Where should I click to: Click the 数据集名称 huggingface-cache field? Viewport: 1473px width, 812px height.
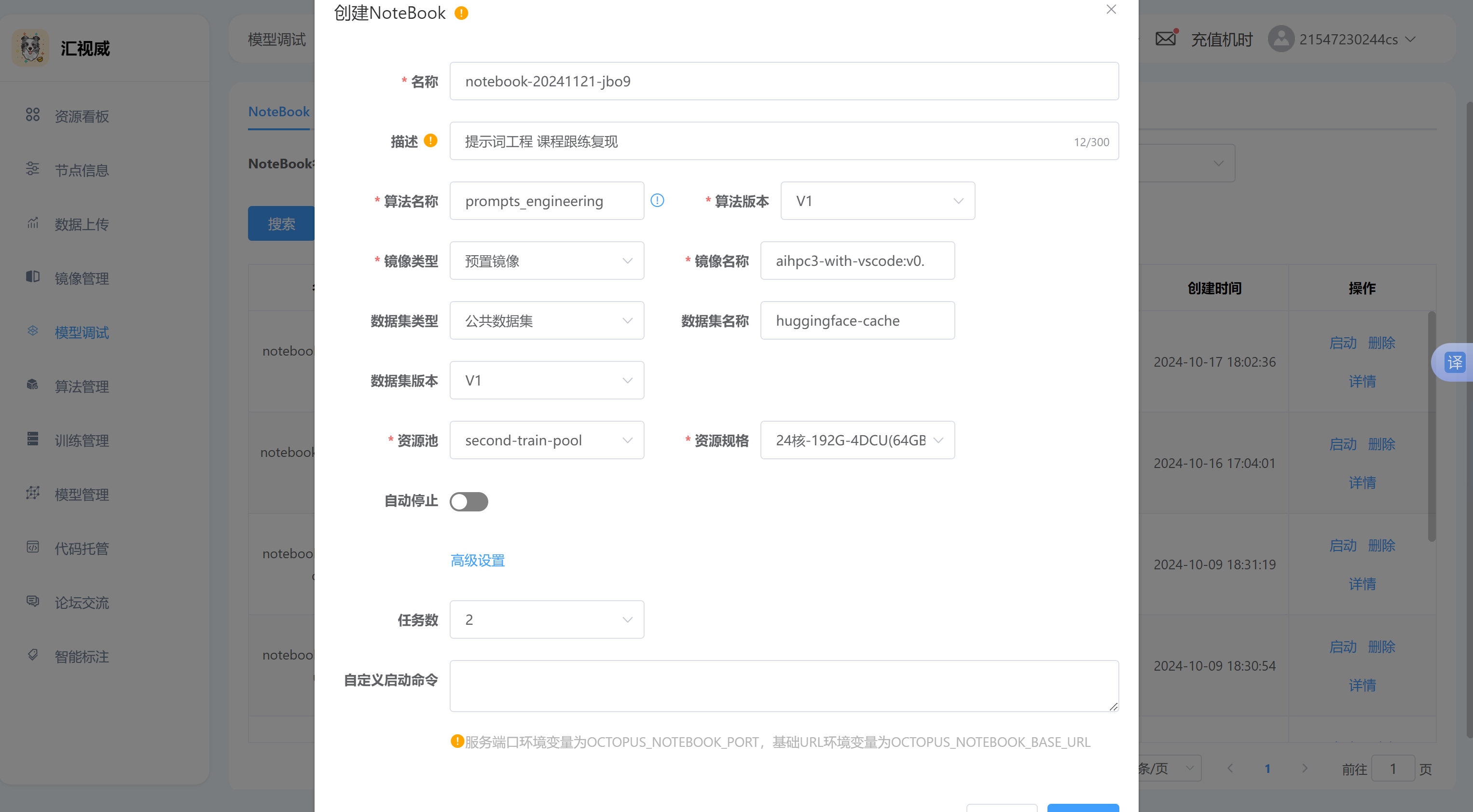(857, 321)
